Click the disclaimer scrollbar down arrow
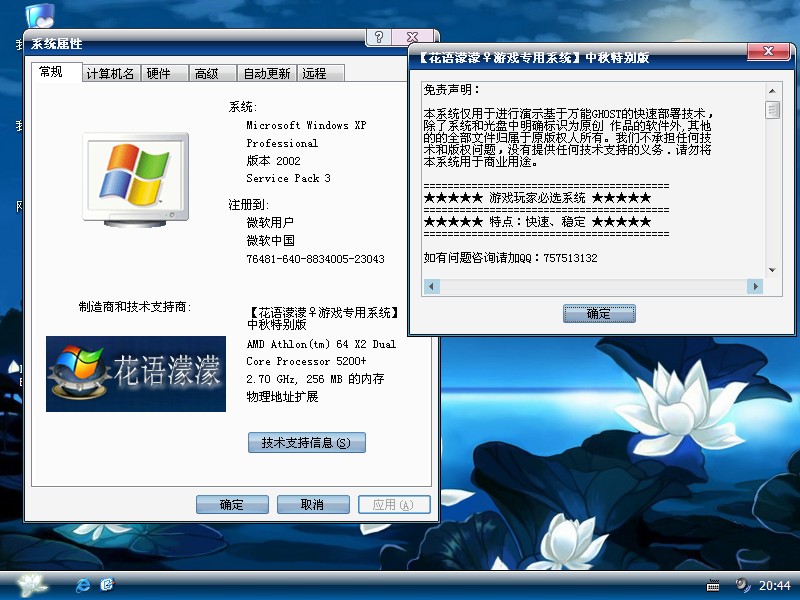The image size is (800, 600). coord(772,270)
